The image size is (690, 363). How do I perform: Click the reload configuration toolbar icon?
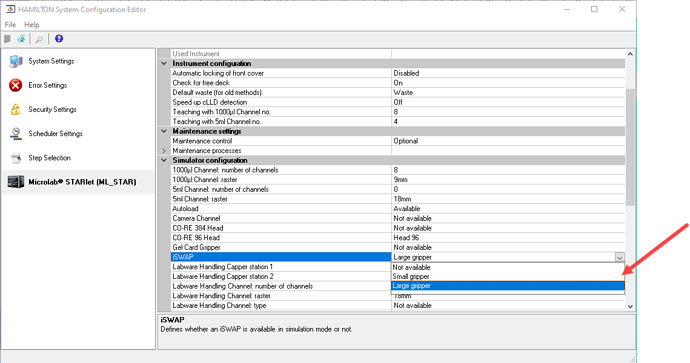point(21,39)
